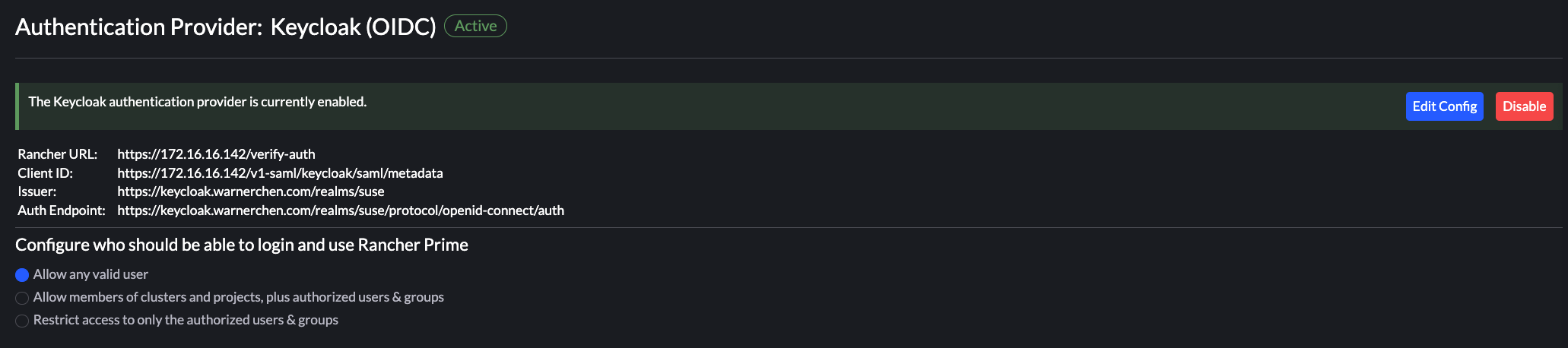Click the 'Restrict access to only the authorized' label text
Screen dimensions: 1568x348
point(186,320)
